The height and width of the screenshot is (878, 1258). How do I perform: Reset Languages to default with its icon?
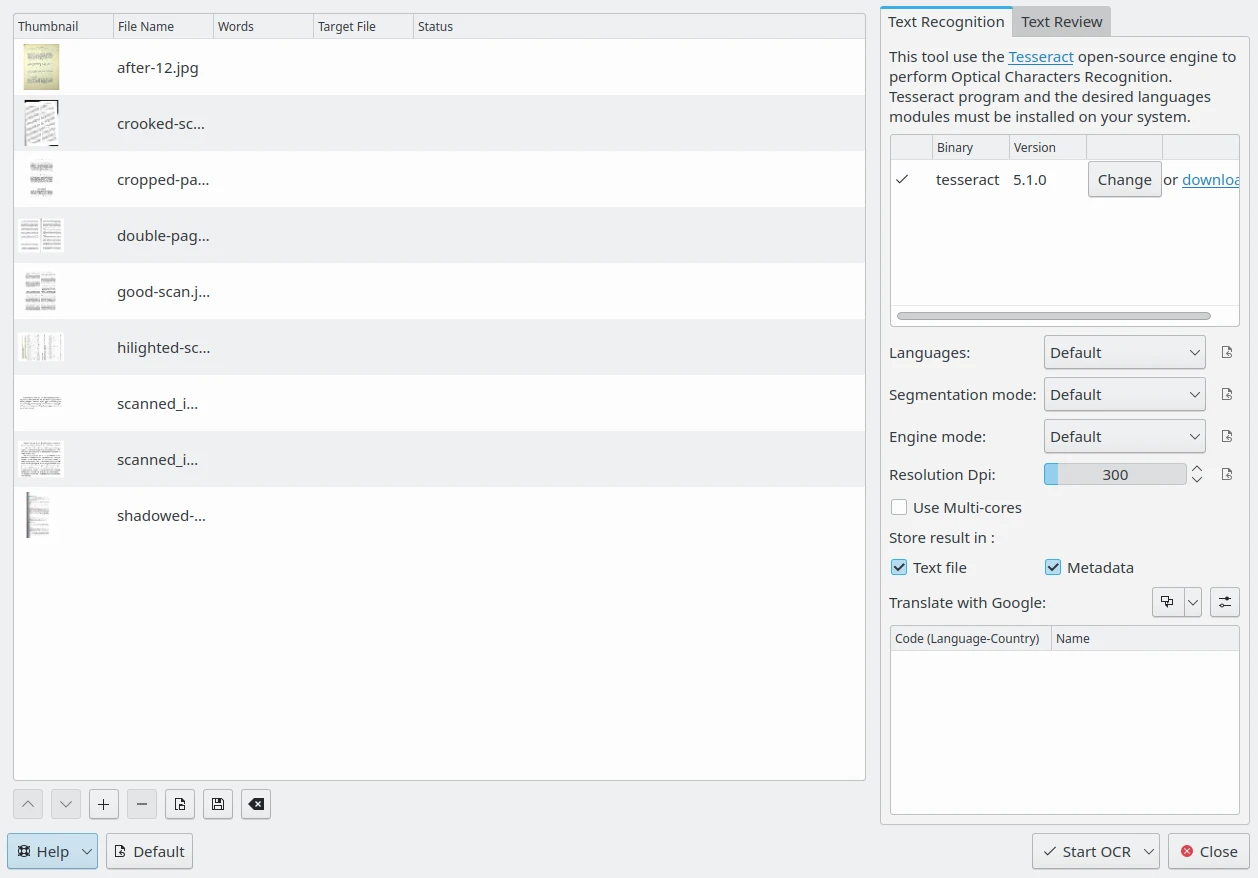(1227, 352)
